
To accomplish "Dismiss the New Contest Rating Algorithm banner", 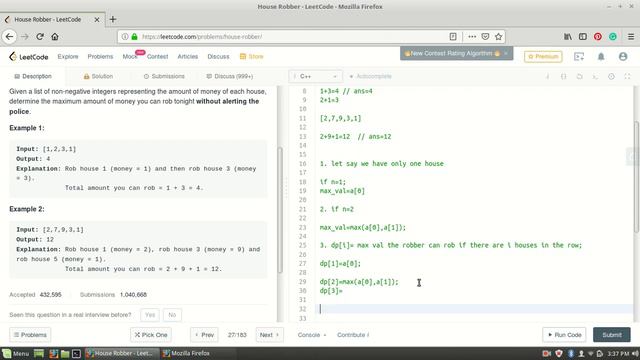I will click(506, 53).
